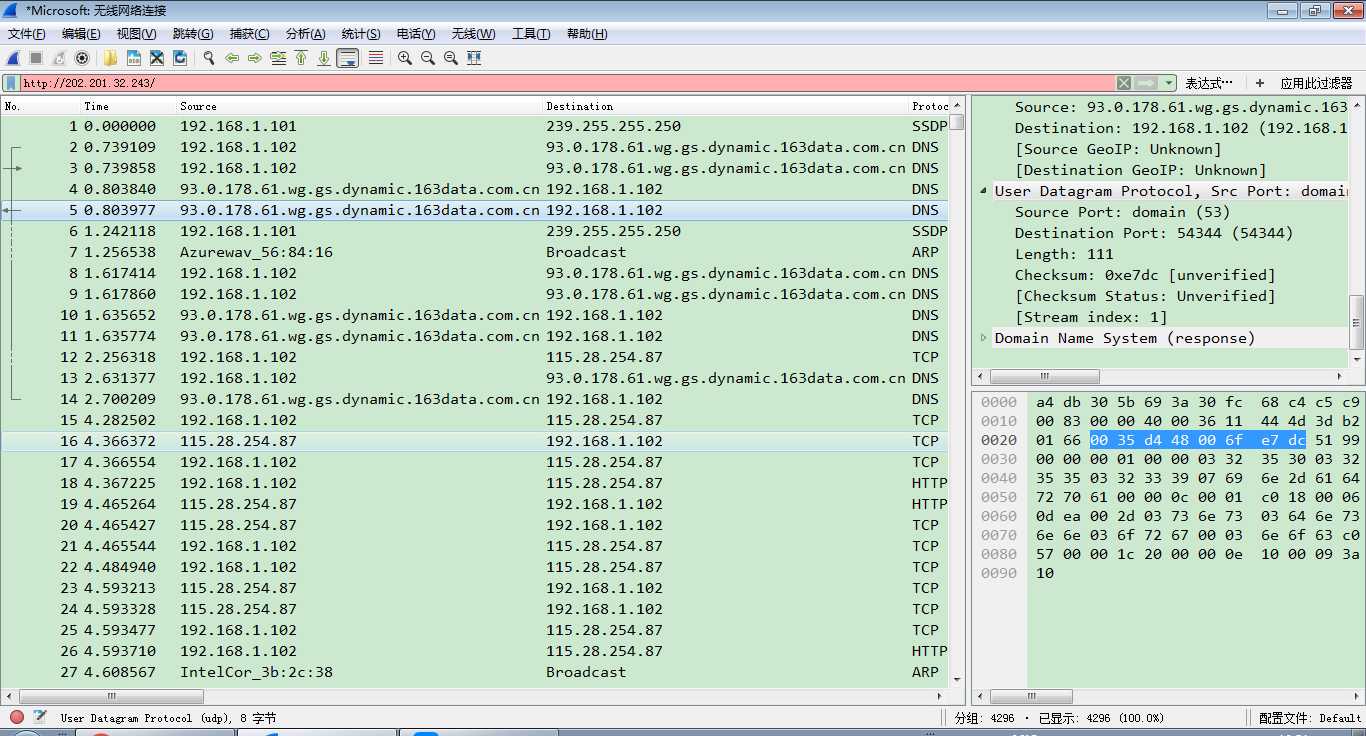Save the capture file
Viewport: 1366px width, 736px height.
(x=133, y=58)
